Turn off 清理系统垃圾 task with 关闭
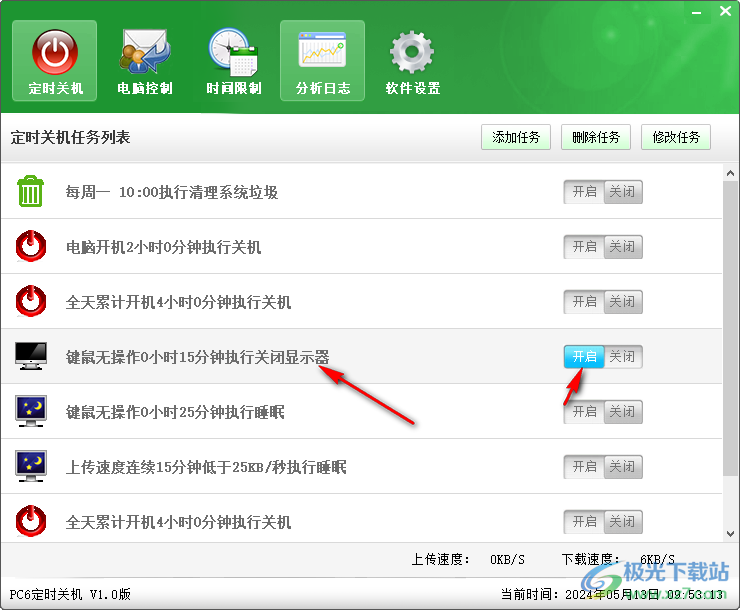The height and width of the screenshot is (610, 740). [623, 192]
